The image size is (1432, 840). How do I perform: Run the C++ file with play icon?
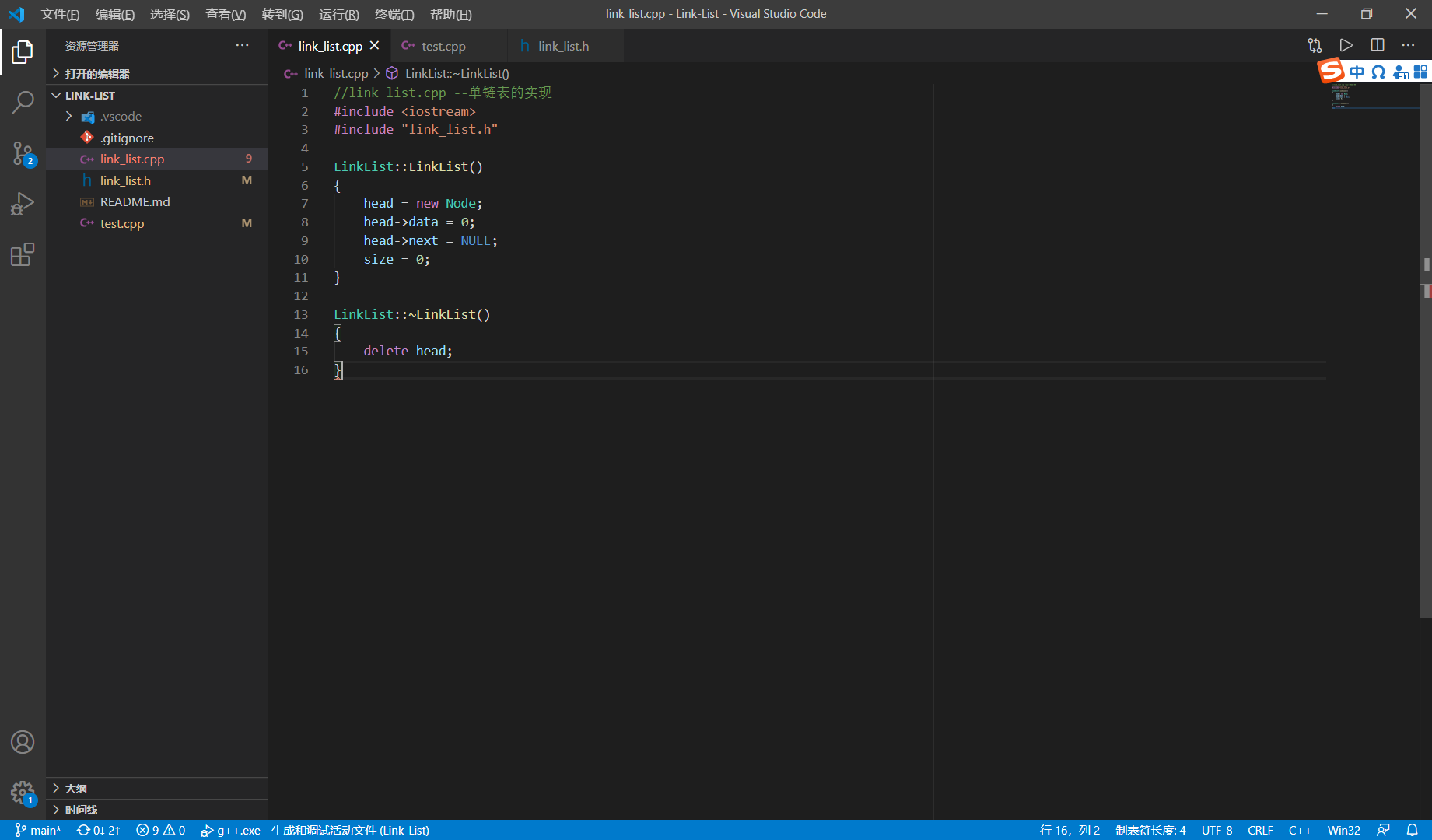click(x=1346, y=46)
